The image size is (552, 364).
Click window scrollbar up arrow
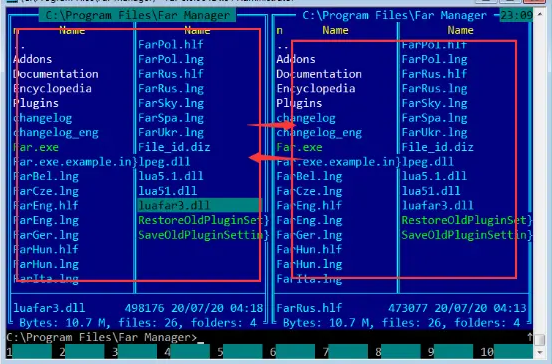point(540,15)
